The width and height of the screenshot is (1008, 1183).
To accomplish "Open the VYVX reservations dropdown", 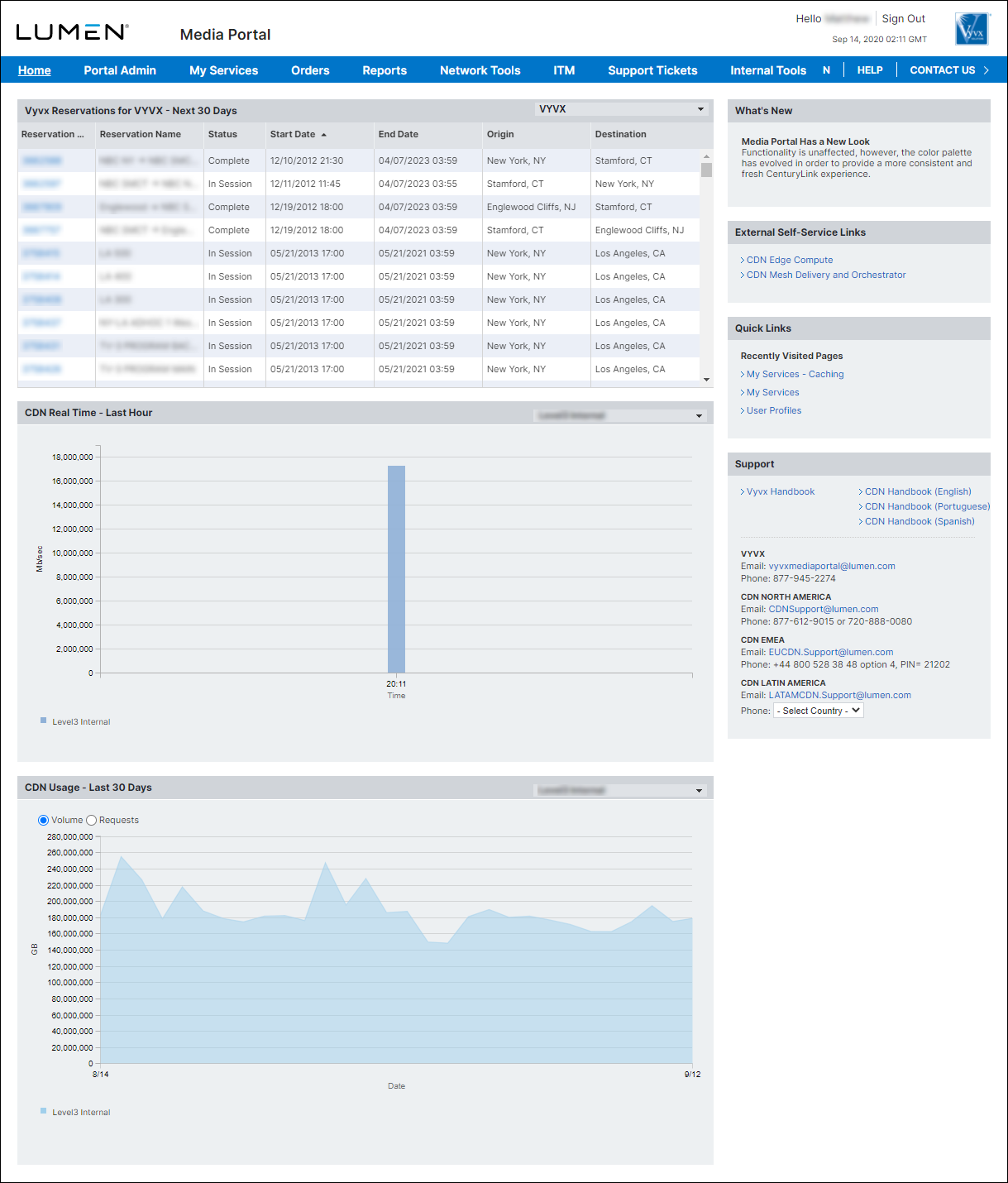I will click(621, 109).
